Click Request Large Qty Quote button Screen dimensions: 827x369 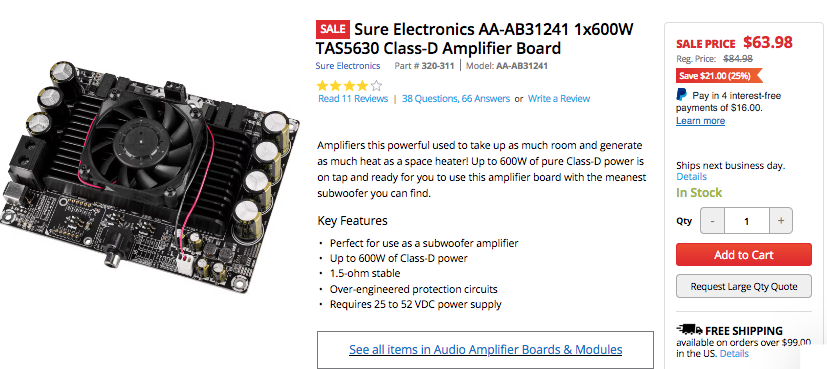pos(744,287)
